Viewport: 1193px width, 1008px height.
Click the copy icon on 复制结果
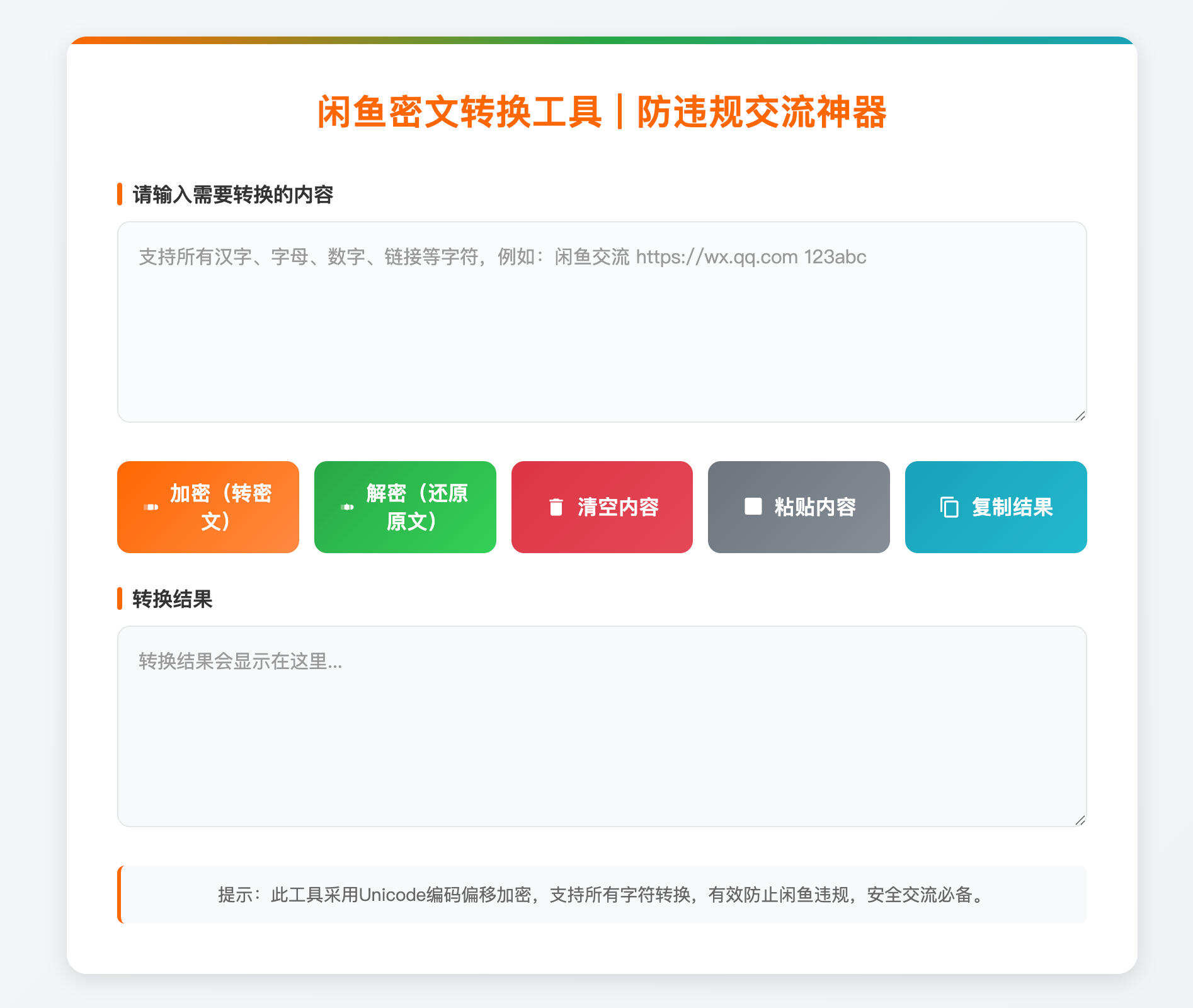948,507
